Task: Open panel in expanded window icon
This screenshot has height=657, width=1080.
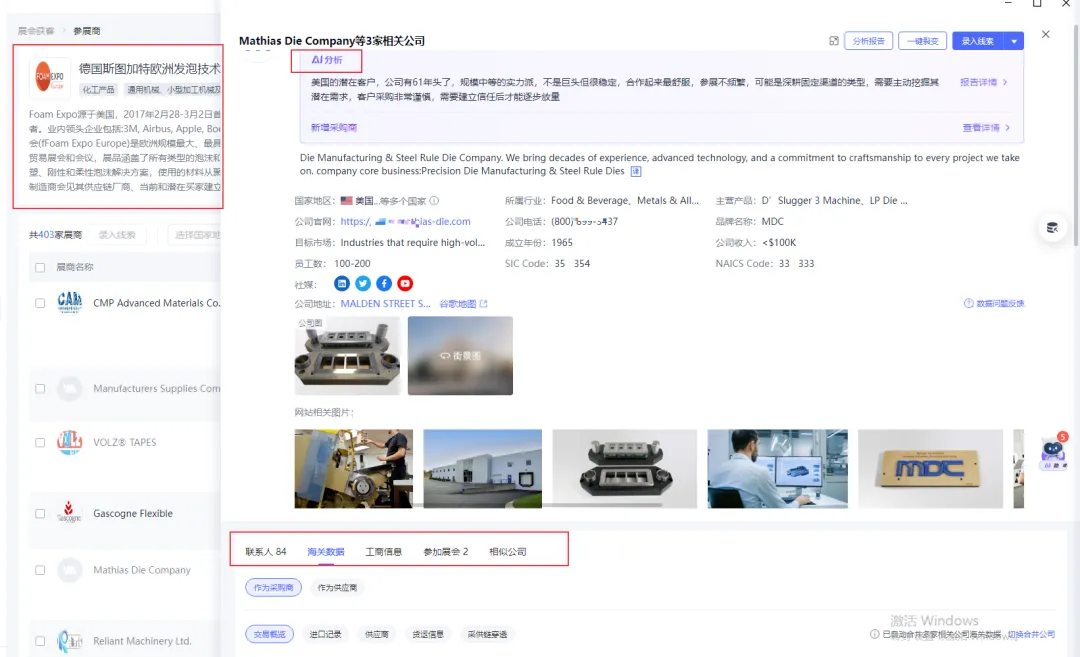Action: pyautogui.click(x=833, y=41)
